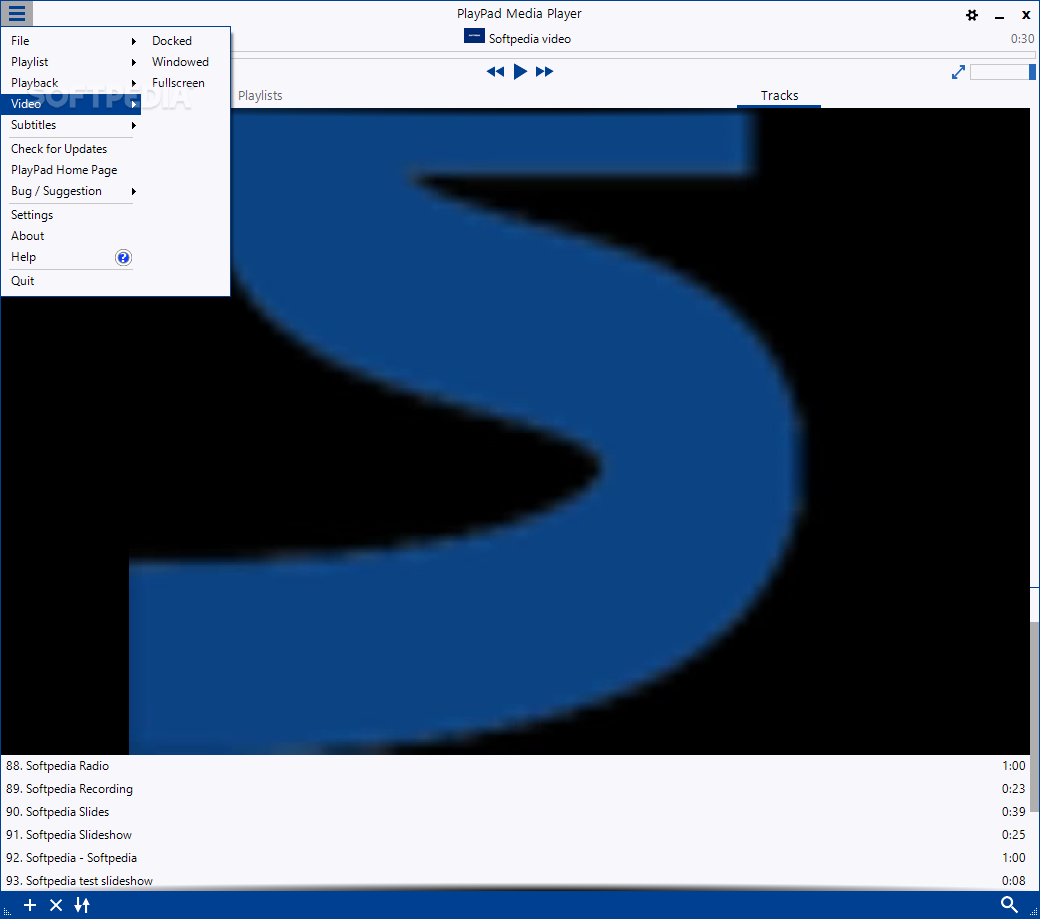
Task: Select Fullscreen video mode
Action: [x=178, y=83]
